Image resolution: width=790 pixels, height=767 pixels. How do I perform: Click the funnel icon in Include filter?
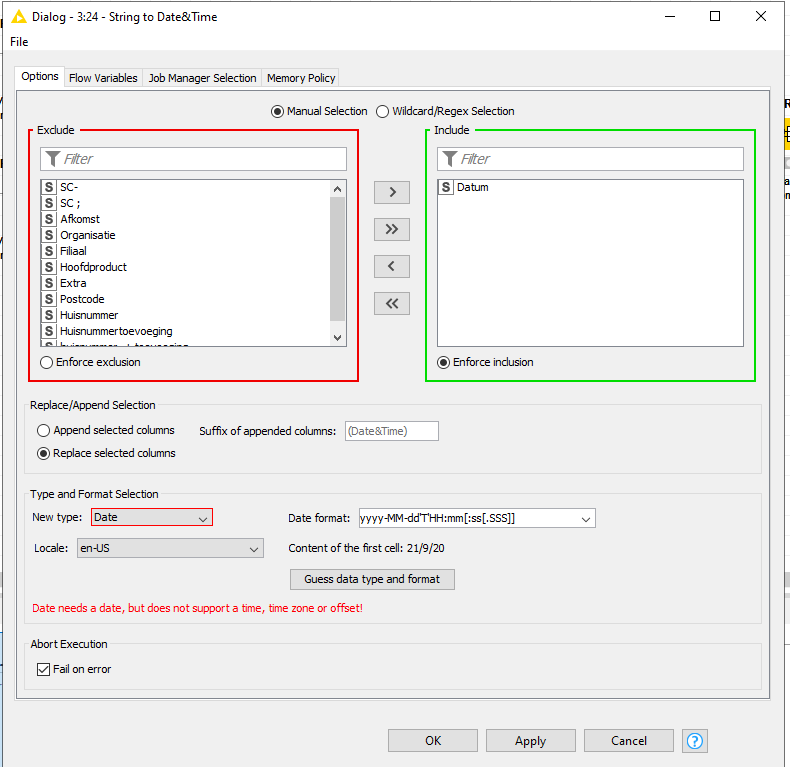(x=449, y=159)
